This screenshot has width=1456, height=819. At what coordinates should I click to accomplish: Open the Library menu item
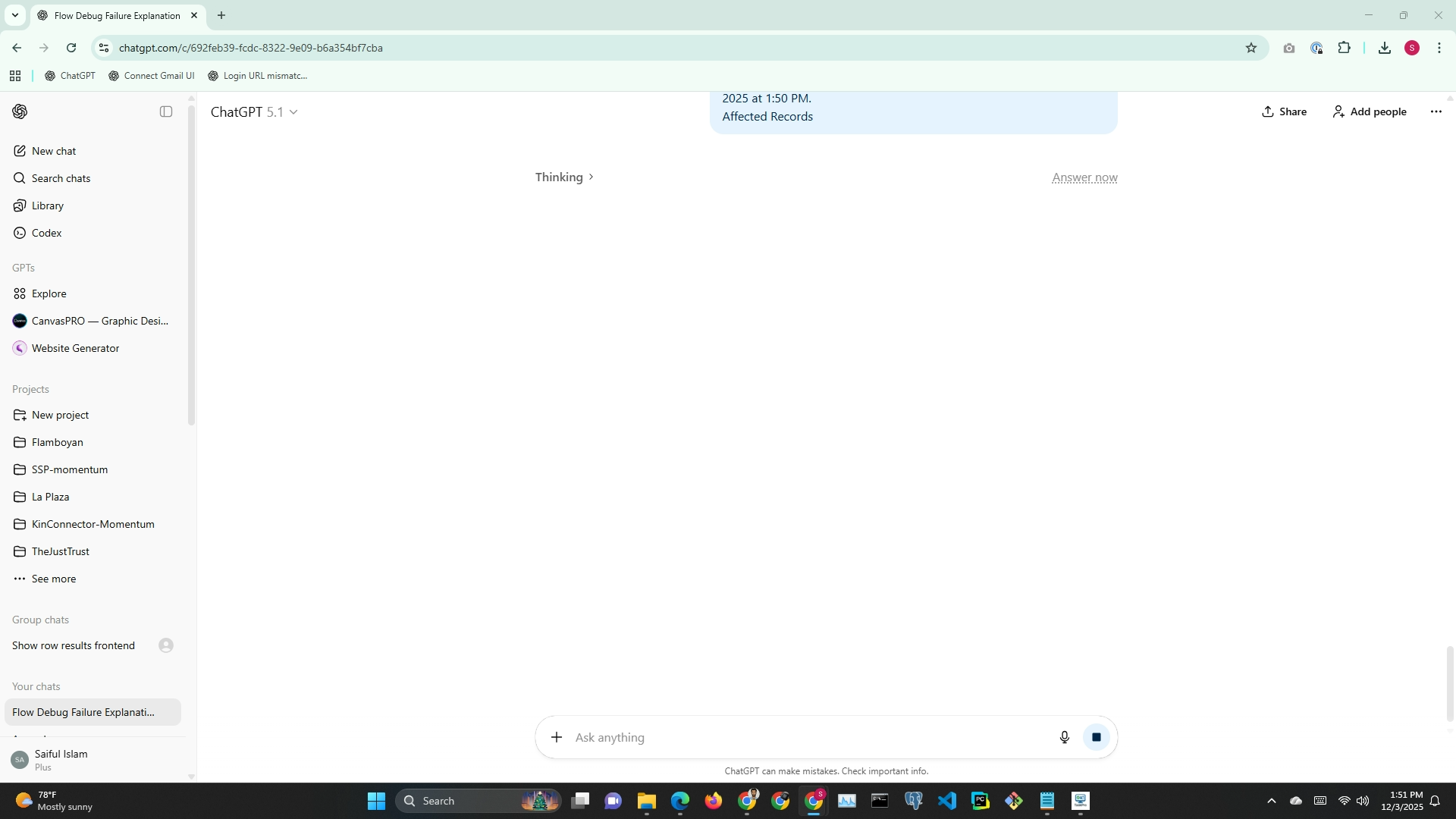(x=47, y=206)
